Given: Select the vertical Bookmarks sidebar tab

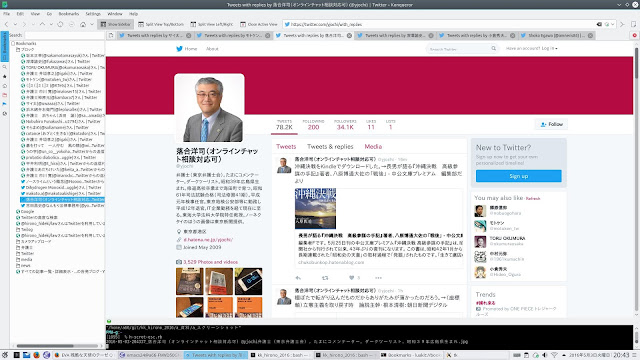Looking at the screenshot, I should [4, 47].
